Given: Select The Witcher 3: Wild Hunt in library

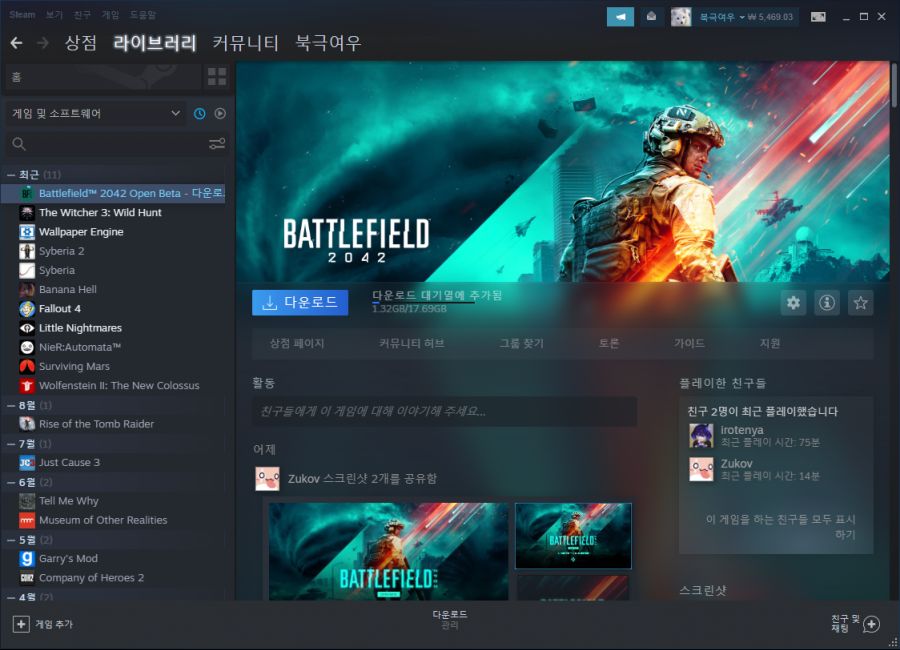Looking at the screenshot, I should (x=100, y=213).
